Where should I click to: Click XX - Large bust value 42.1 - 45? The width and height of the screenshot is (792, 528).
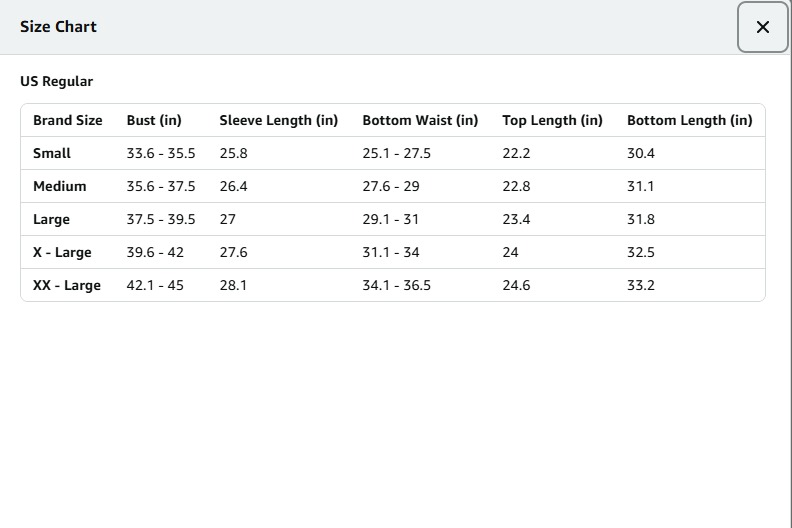pyautogui.click(x=155, y=285)
